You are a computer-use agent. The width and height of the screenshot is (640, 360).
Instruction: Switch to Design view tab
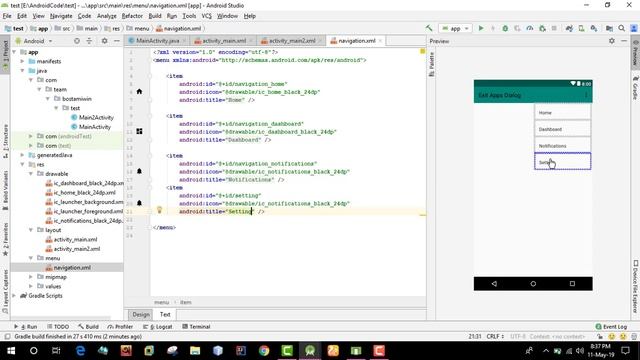(x=140, y=314)
